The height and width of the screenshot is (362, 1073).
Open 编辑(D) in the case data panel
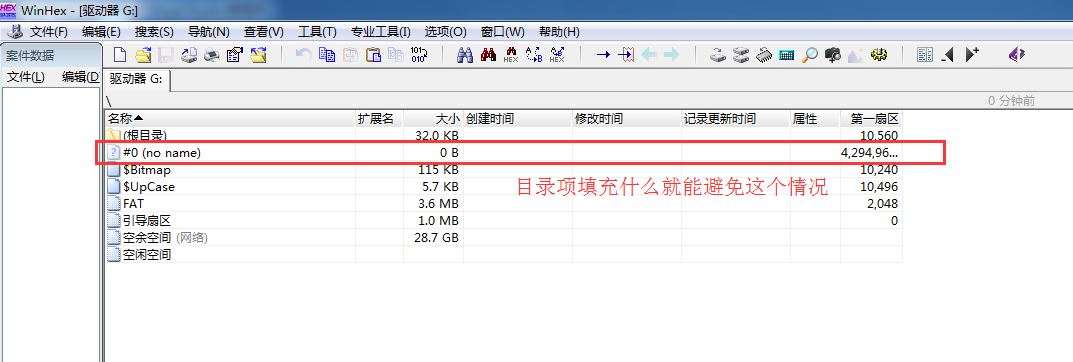point(81,77)
